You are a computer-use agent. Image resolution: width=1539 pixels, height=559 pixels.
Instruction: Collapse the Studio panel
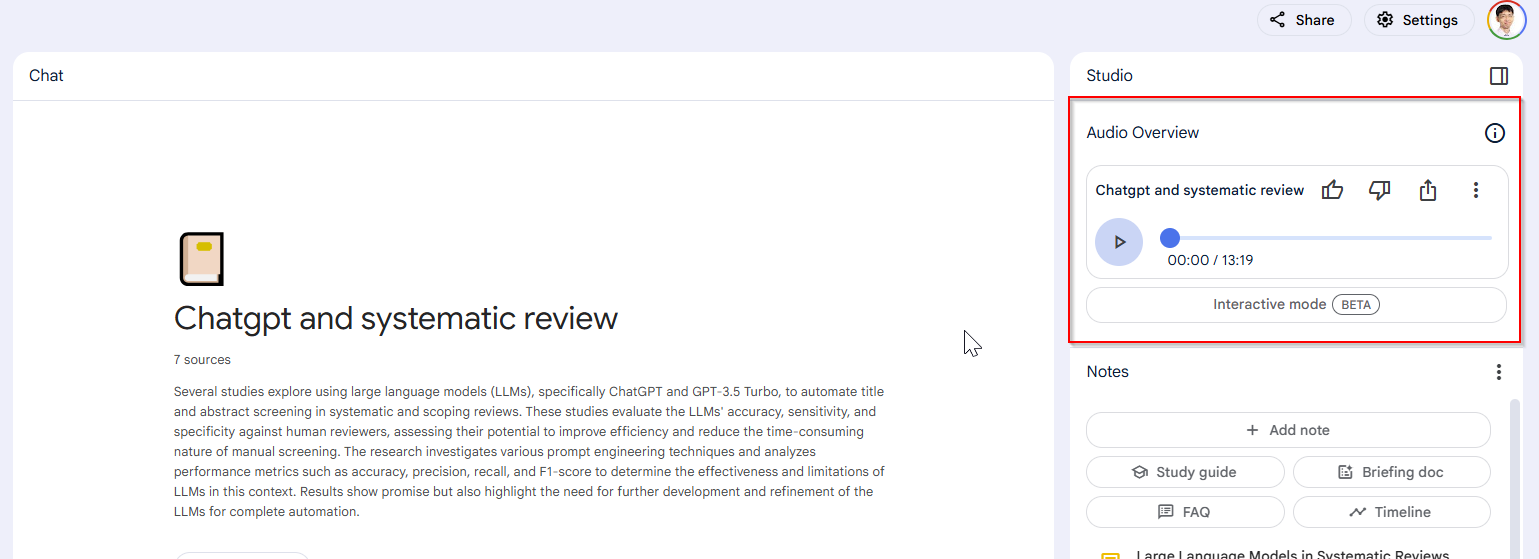[1499, 76]
